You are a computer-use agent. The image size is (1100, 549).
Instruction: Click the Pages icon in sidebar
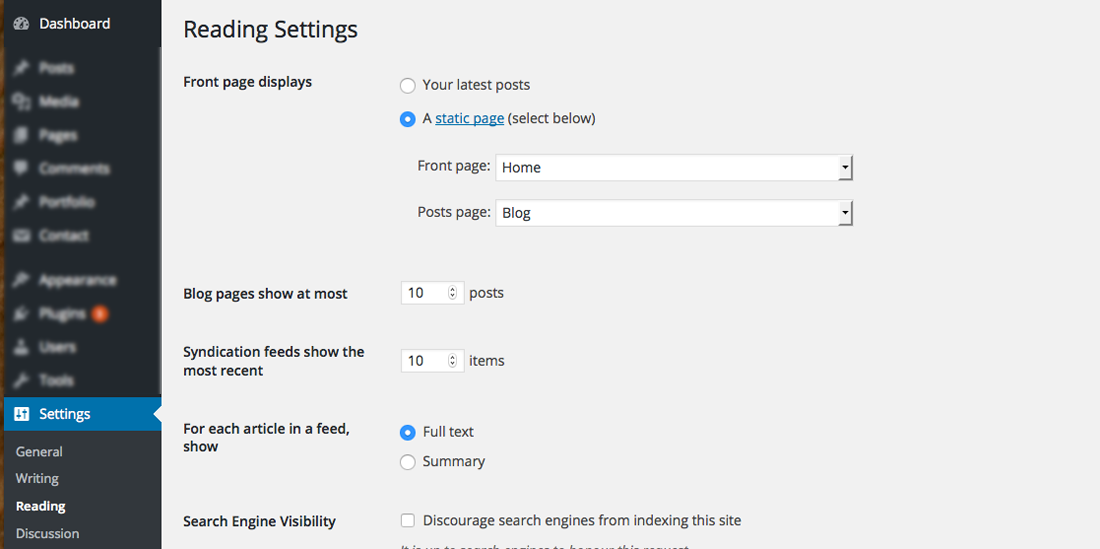21,135
